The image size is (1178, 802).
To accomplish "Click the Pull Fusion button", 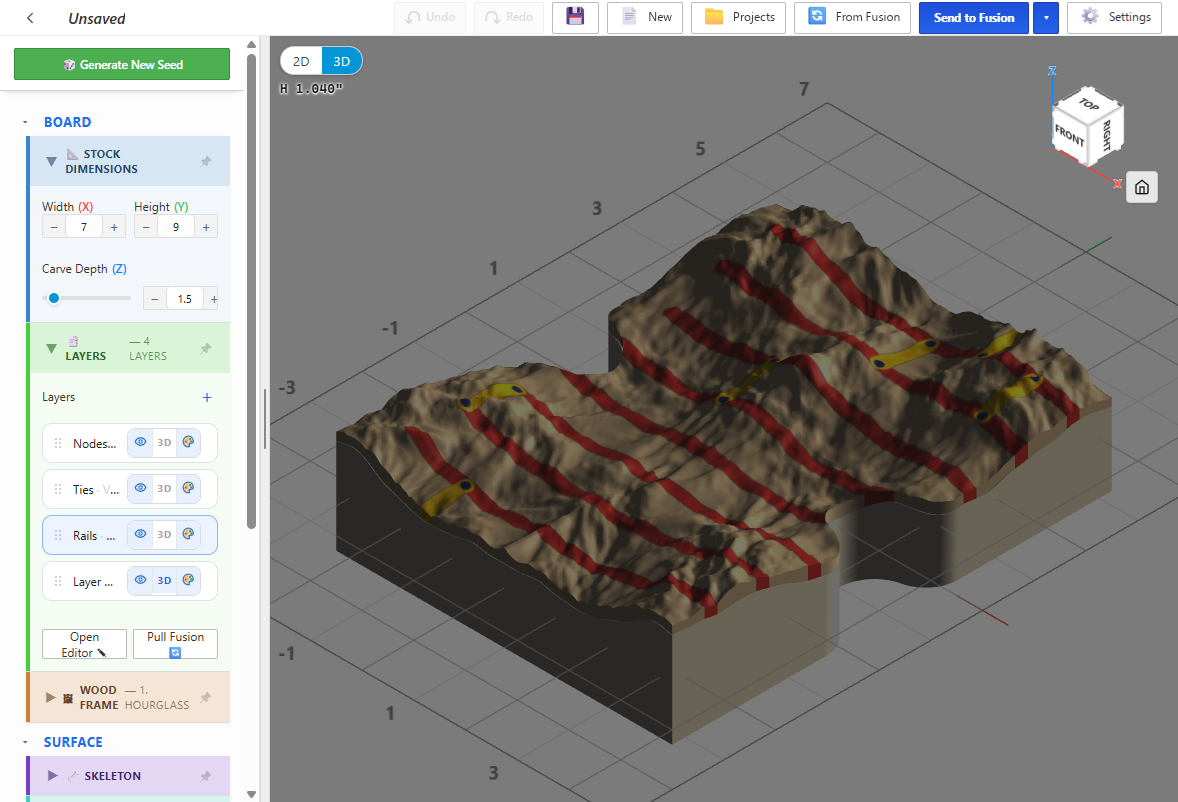I will [175, 644].
